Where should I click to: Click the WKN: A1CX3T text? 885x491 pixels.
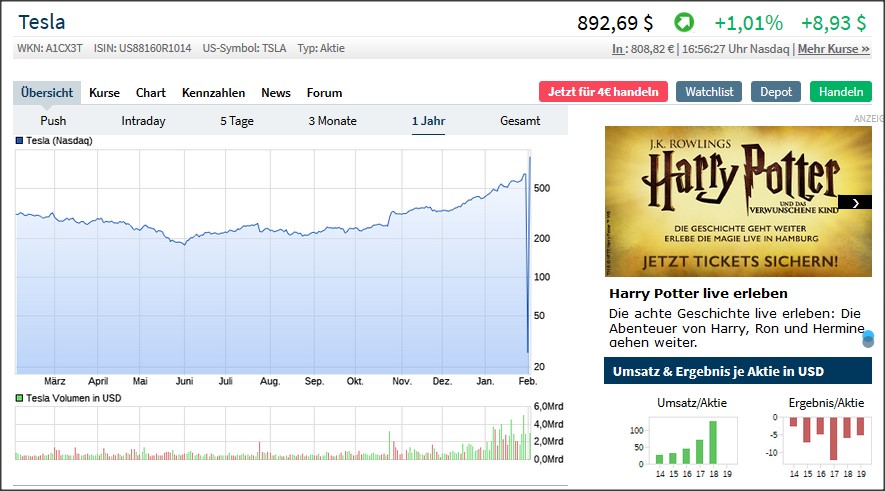(50, 49)
